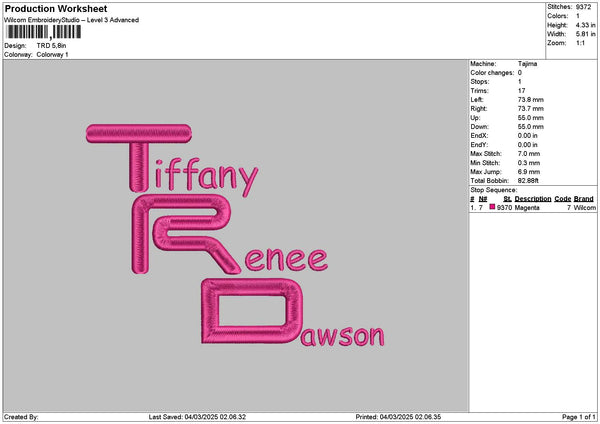The image size is (600, 424).
Task: Click the Stitches value '9372'
Action: (584, 7)
